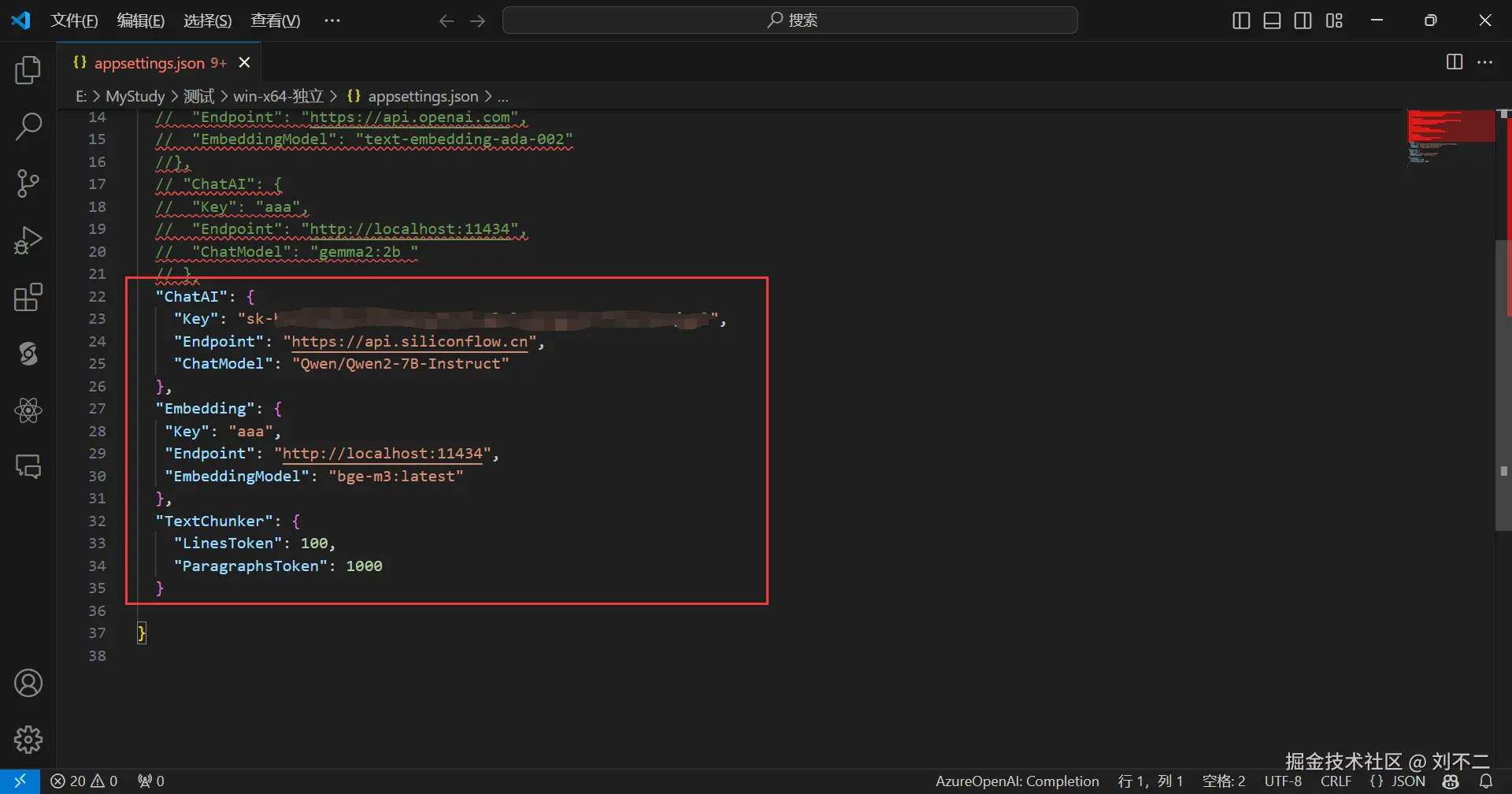Image resolution: width=1512 pixels, height=794 pixels.
Task: Change file encoding UTF-8
Action: coord(1283,781)
